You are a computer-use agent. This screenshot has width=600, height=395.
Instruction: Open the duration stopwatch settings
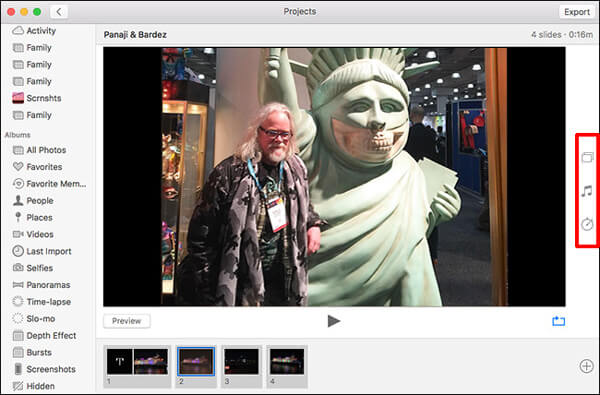[587, 224]
